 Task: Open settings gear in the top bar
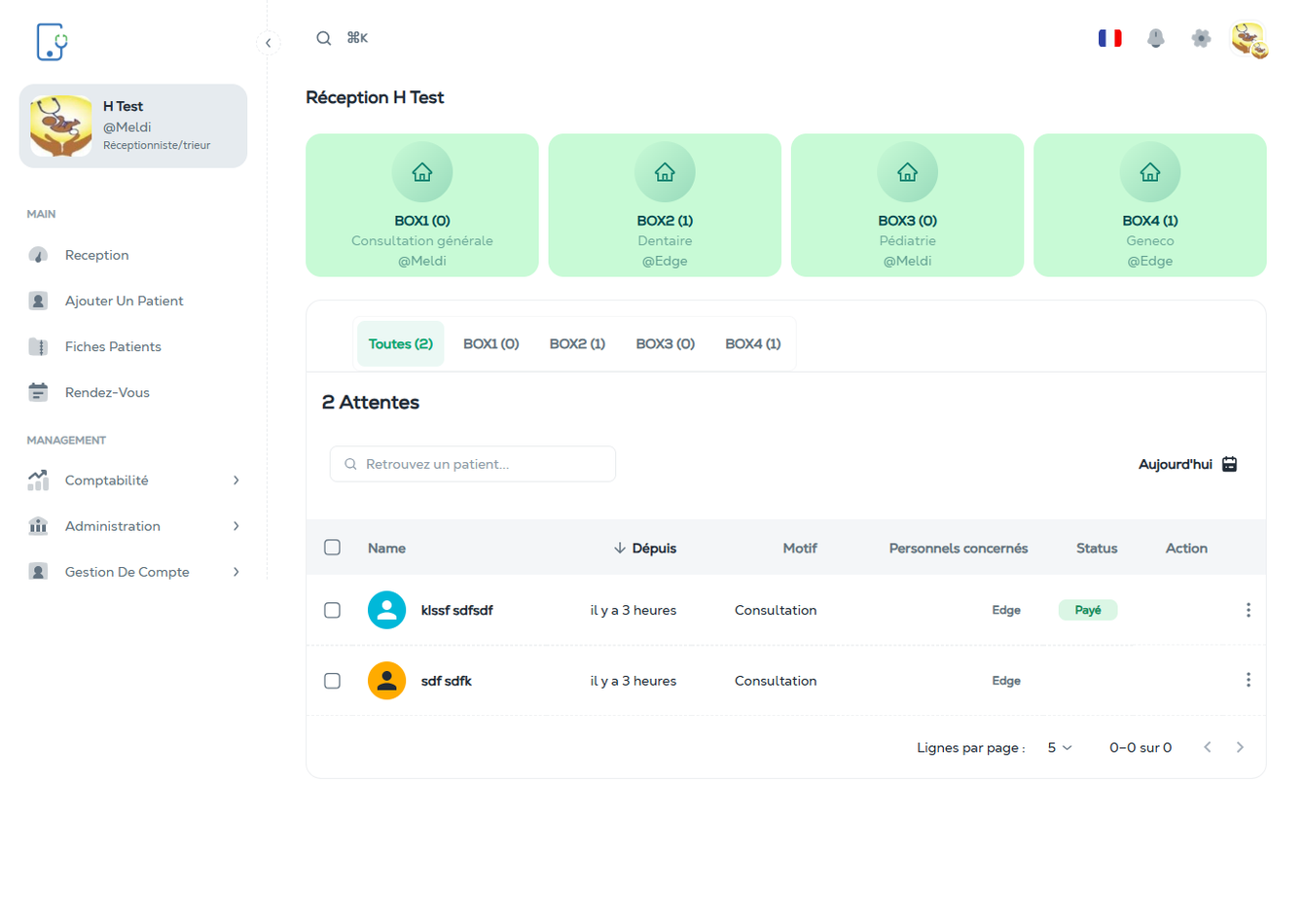[x=1201, y=38]
